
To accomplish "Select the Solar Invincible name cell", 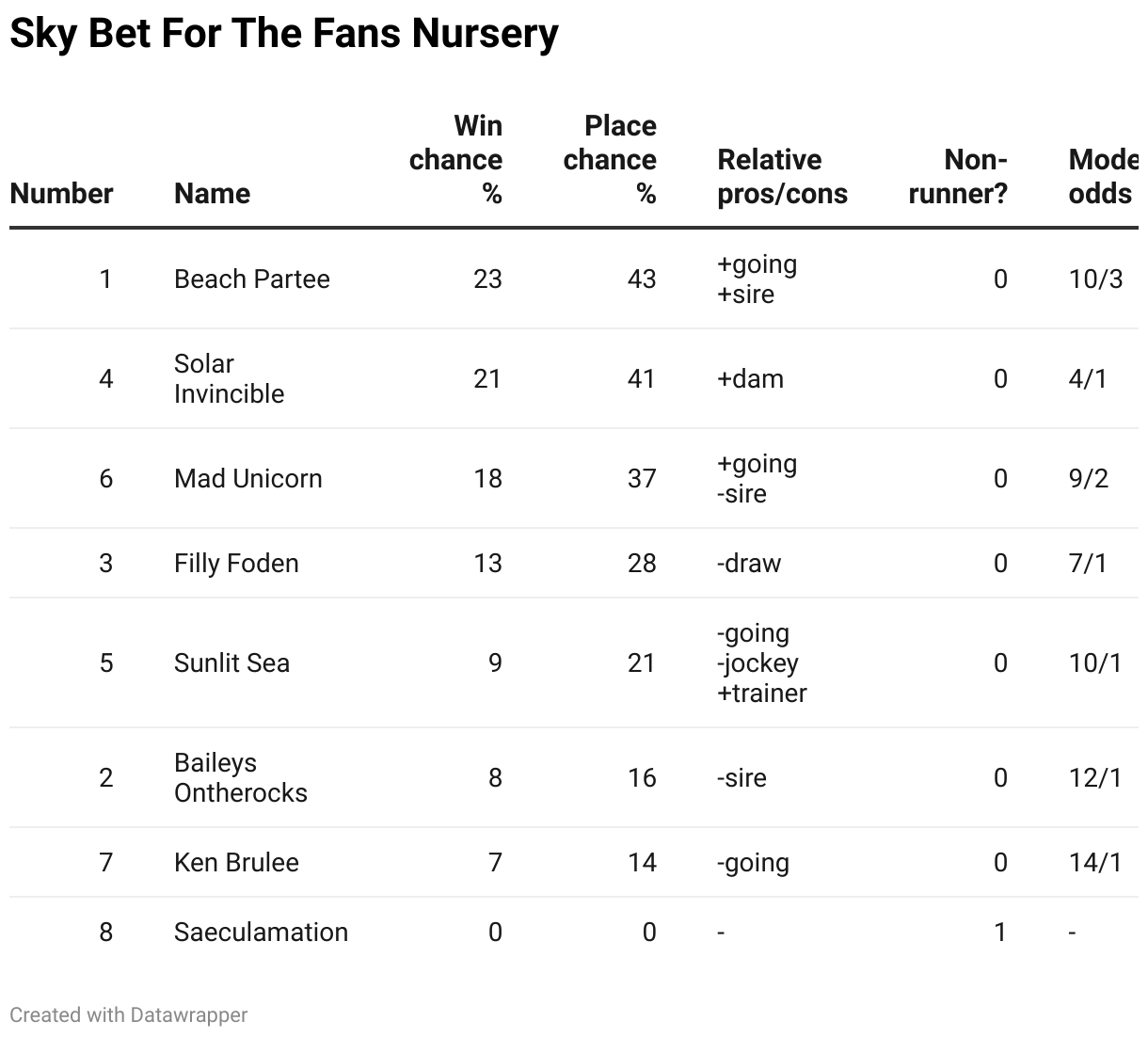I will 229,379.
